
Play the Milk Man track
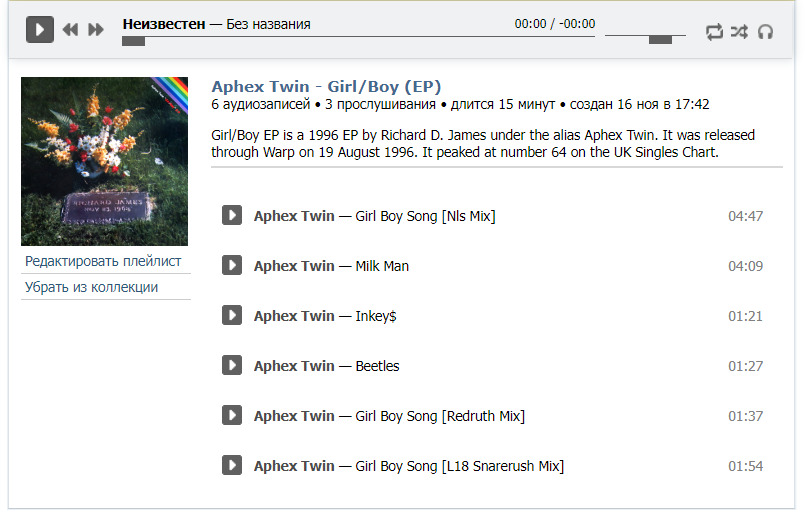click(x=232, y=265)
